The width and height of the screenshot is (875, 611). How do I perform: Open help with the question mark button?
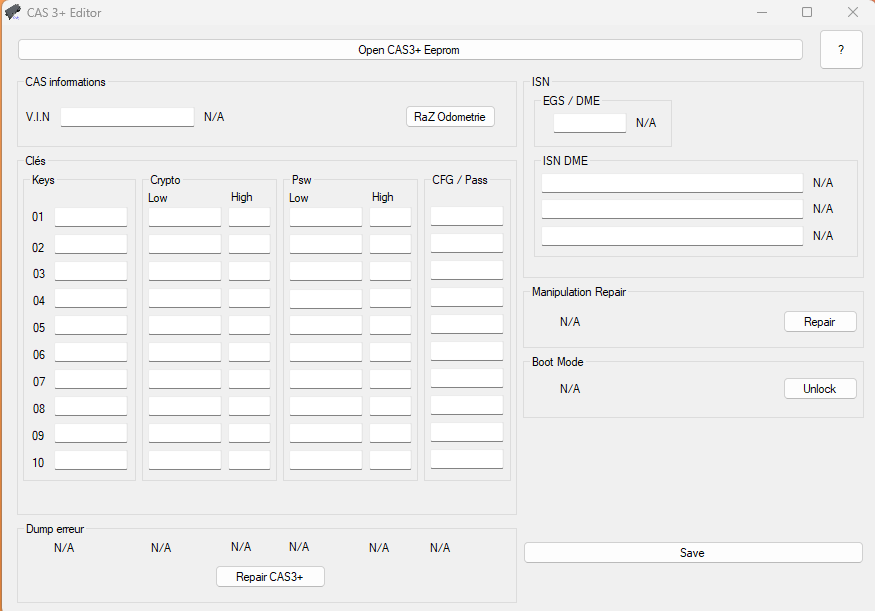(841, 50)
